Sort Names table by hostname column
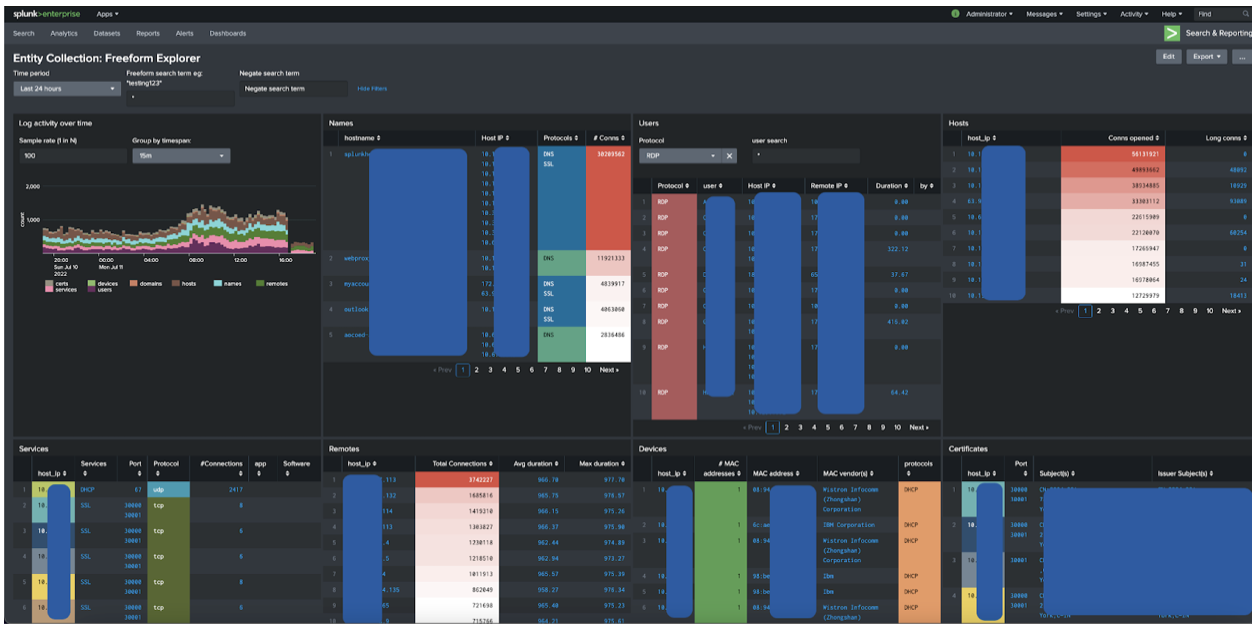The width and height of the screenshot is (1256, 624). (x=362, y=137)
